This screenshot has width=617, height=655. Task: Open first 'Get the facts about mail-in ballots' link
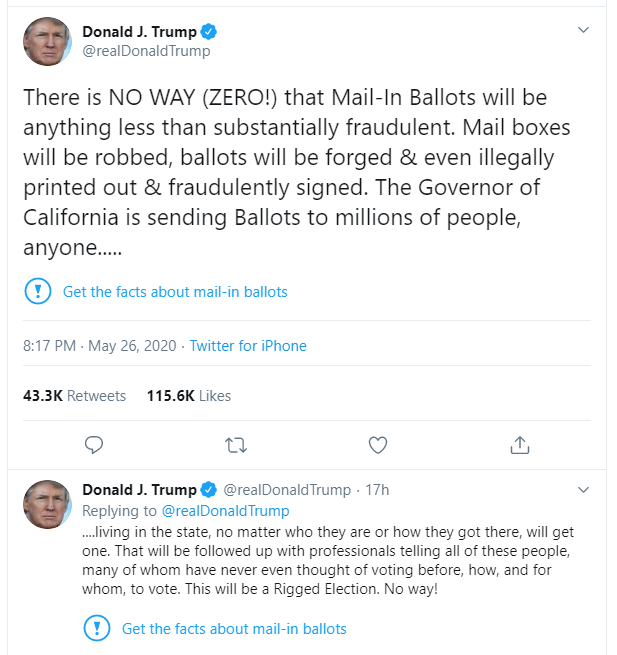[175, 292]
